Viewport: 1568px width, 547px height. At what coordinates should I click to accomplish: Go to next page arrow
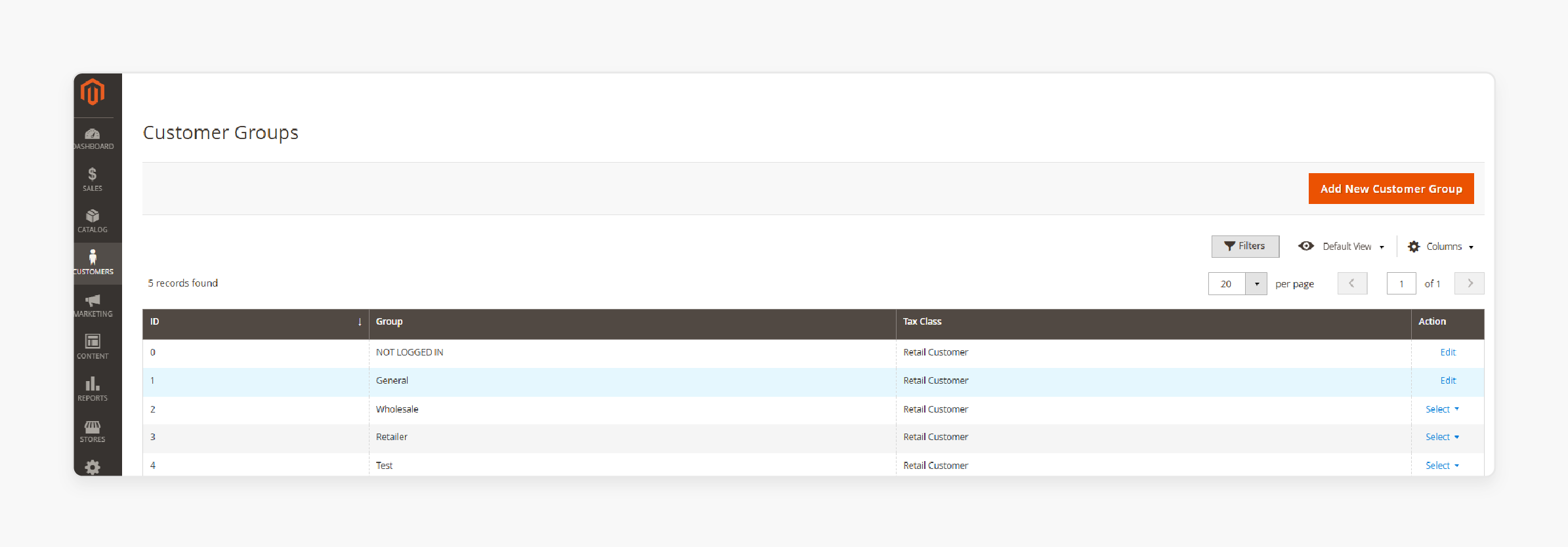(x=1470, y=283)
